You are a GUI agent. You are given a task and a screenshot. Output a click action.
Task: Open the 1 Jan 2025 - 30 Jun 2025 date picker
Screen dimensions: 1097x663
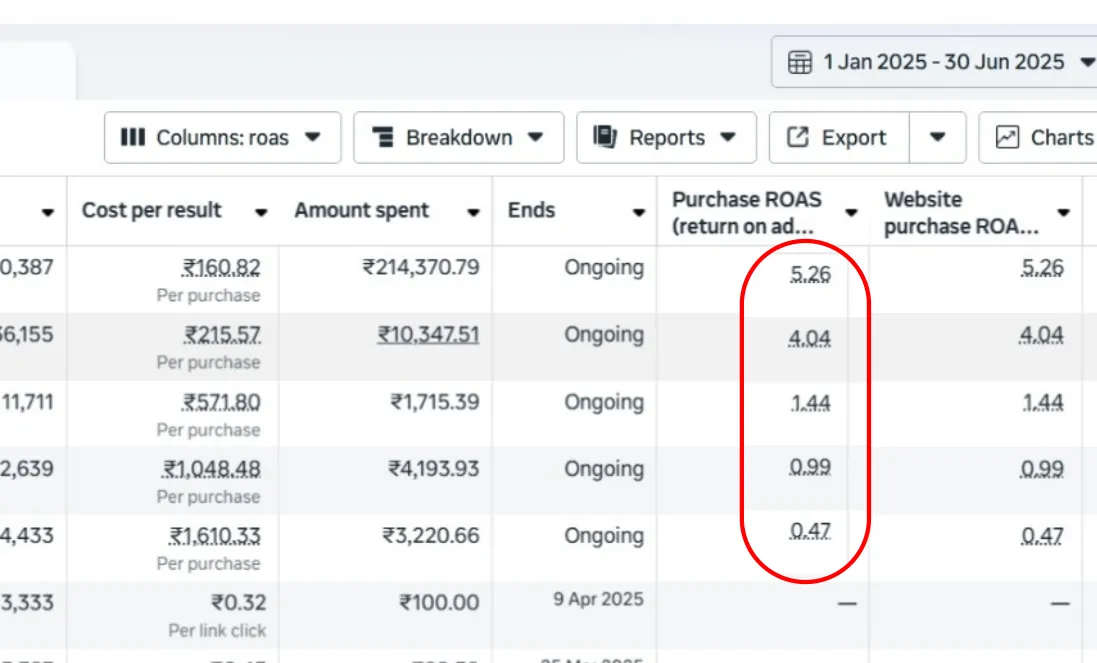[943, 62]
